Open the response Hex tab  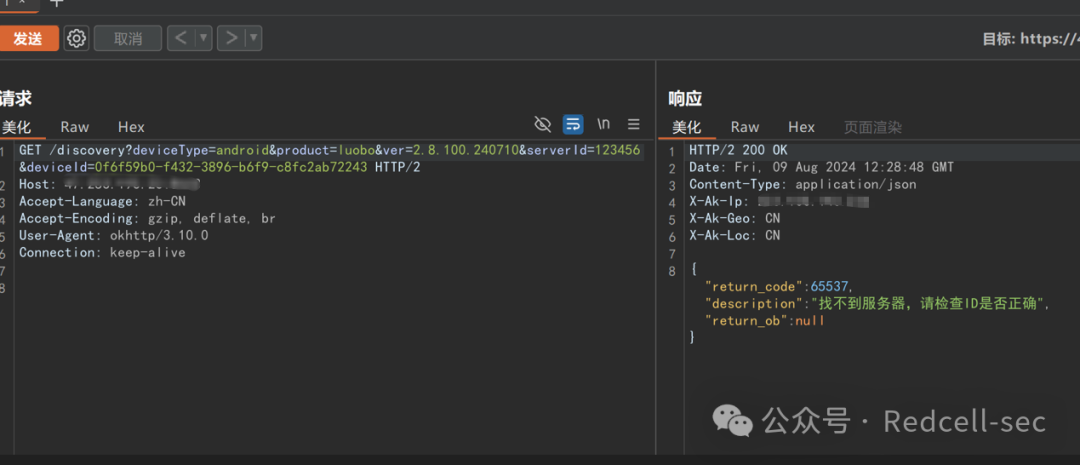[801, 127]
